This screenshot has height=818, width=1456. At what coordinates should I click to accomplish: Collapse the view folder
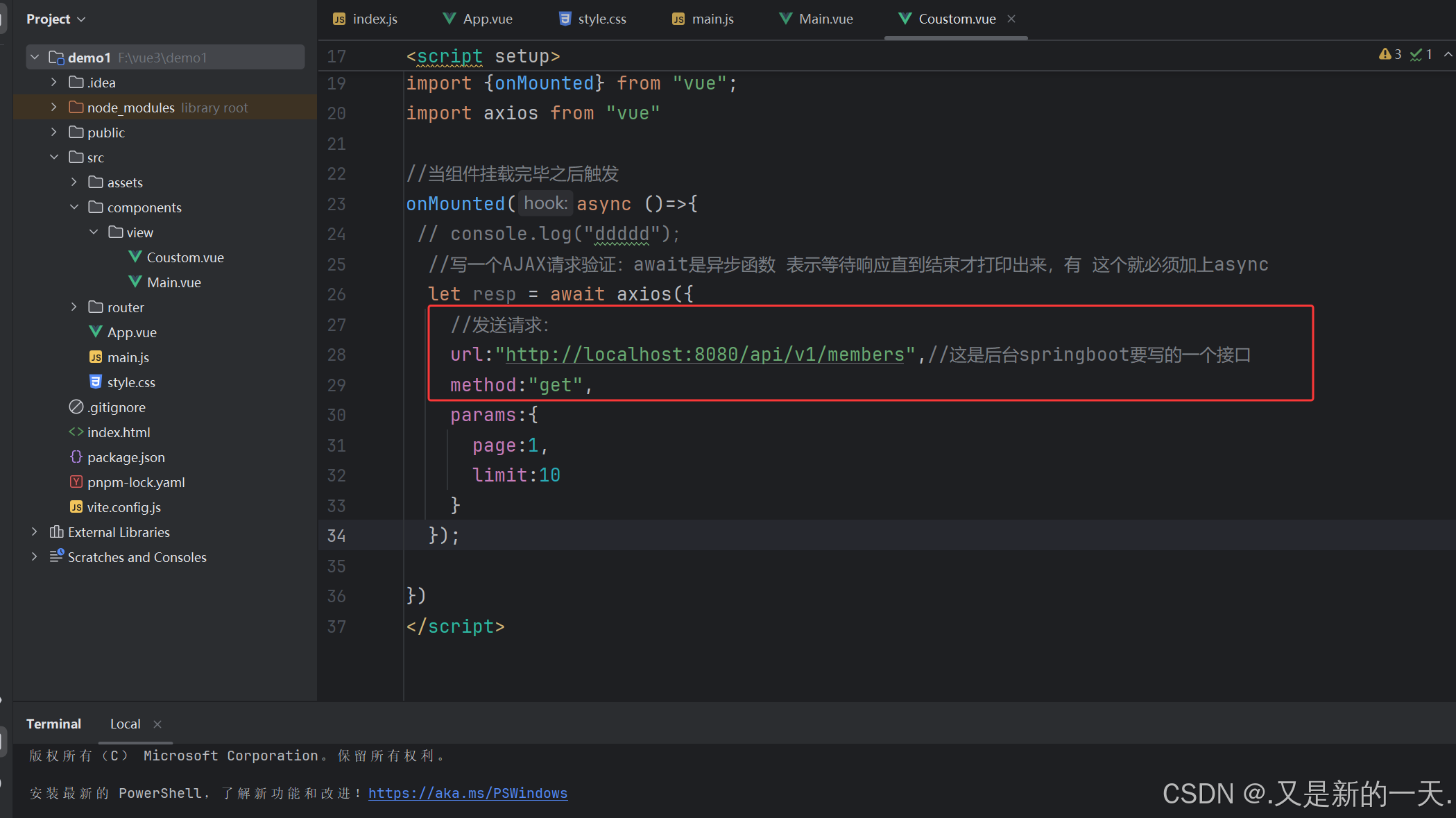coord(94,232)
